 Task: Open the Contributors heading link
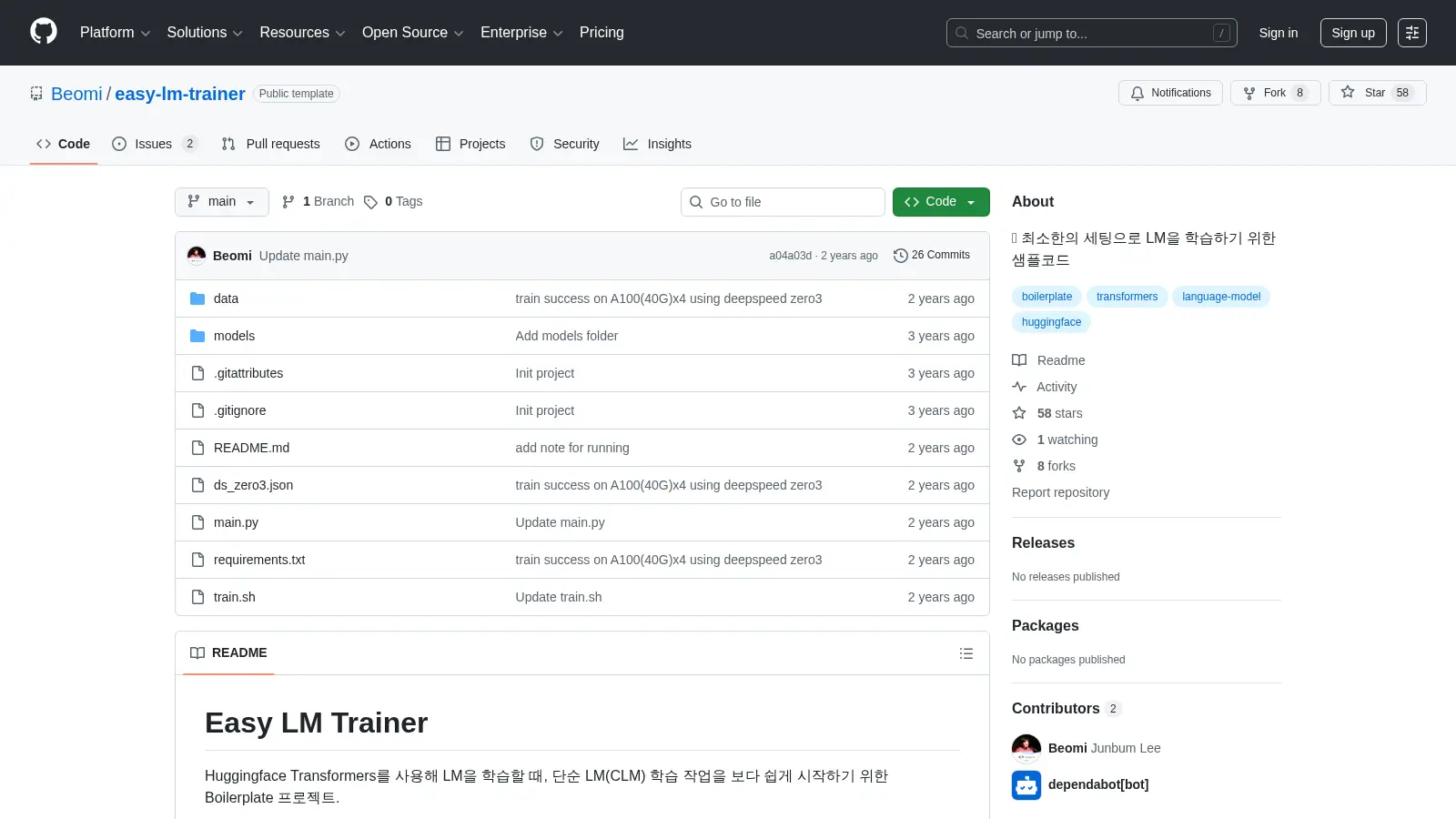1067,709
